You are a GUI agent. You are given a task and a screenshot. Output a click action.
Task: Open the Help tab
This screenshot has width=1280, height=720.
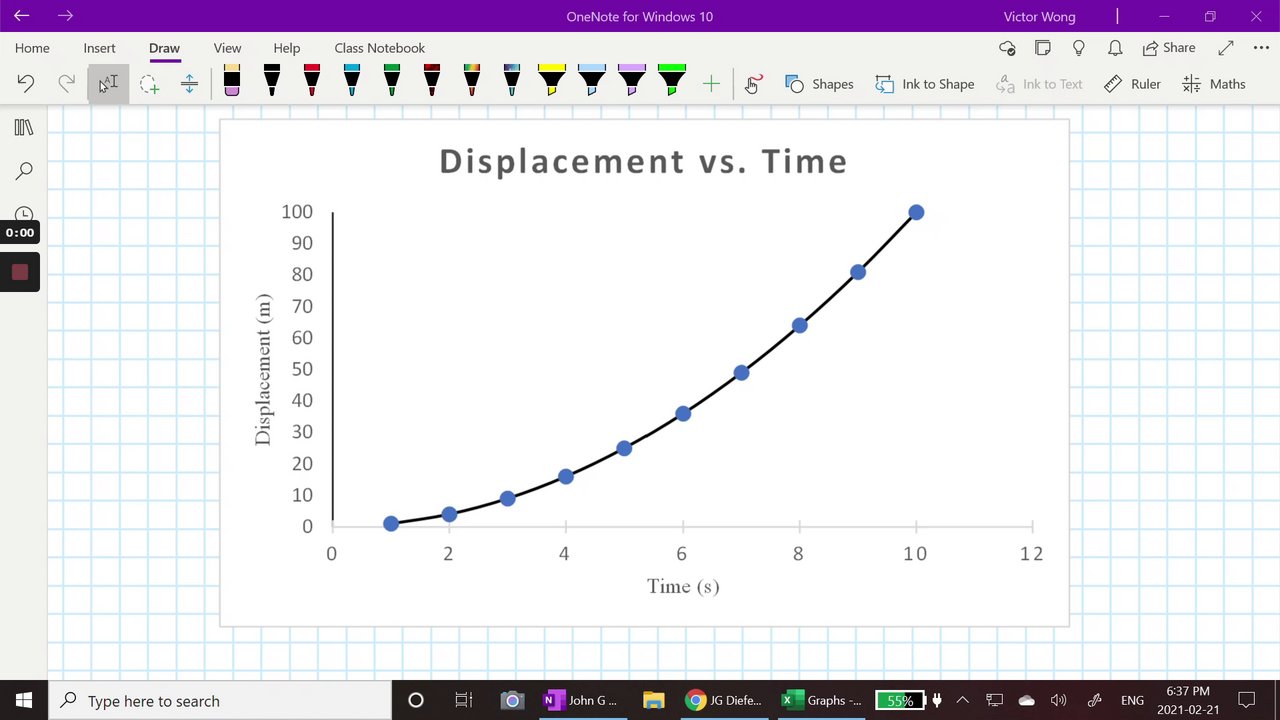click(286, 48)
